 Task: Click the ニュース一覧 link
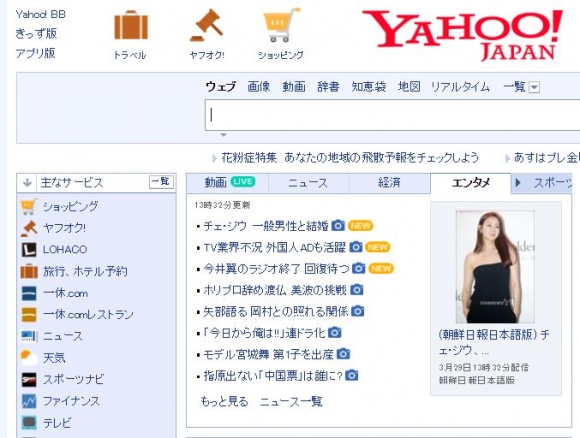[x=291, y=401]
